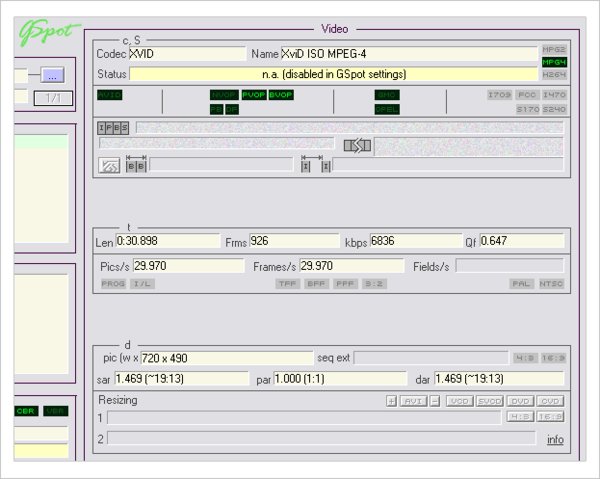
Task: Click the plus button in Resizing
Action: (x=391, y=401)
